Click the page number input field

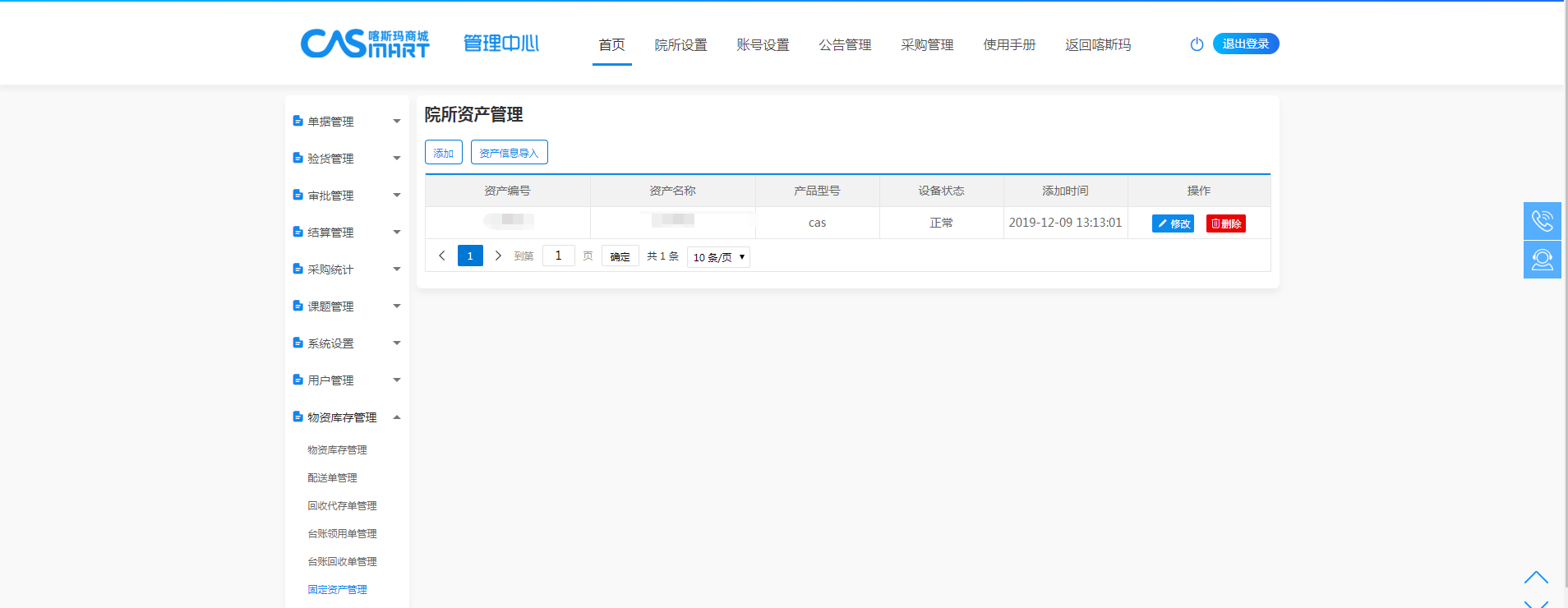click(x=558, y=256)
